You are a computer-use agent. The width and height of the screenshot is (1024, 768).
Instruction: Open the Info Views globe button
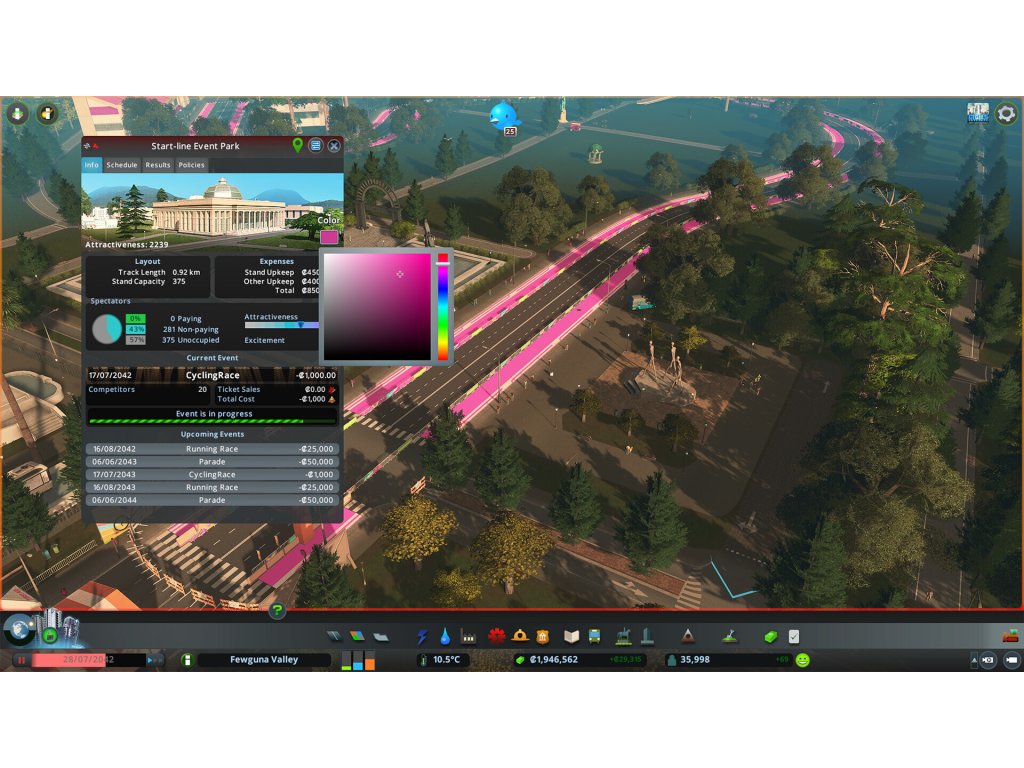20,629
